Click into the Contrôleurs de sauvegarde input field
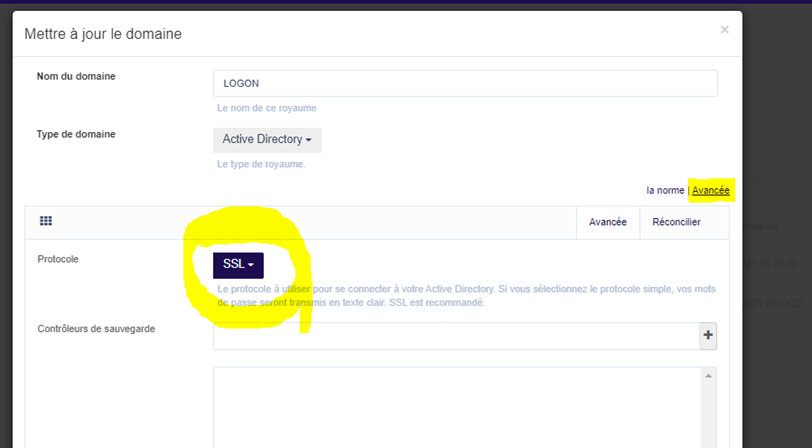The height and width of the screenshot is (448, 812). pyautogui.click(x=455, y=336)
